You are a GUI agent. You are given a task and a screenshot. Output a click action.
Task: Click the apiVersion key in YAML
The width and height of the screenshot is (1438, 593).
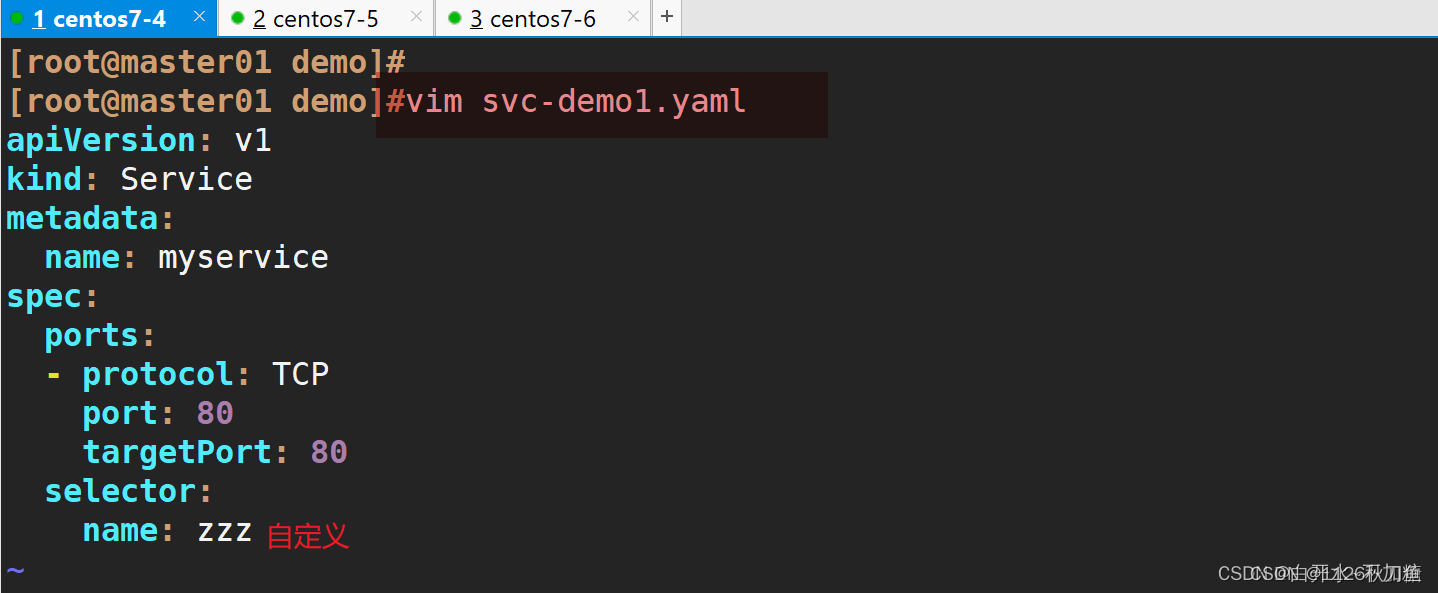(102, 140)
